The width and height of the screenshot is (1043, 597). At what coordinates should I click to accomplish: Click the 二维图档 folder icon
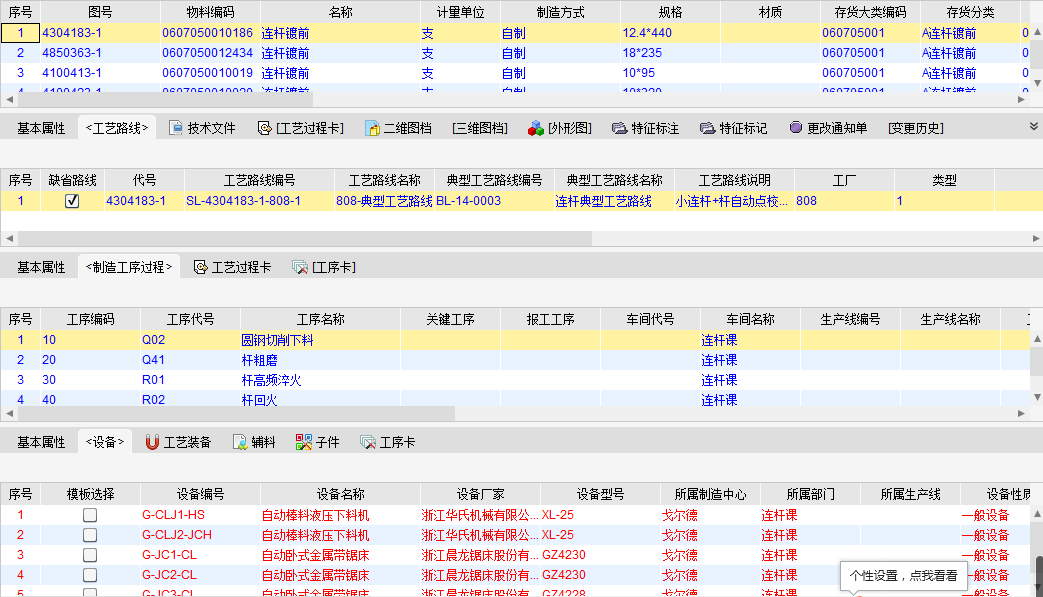point(372,128)
